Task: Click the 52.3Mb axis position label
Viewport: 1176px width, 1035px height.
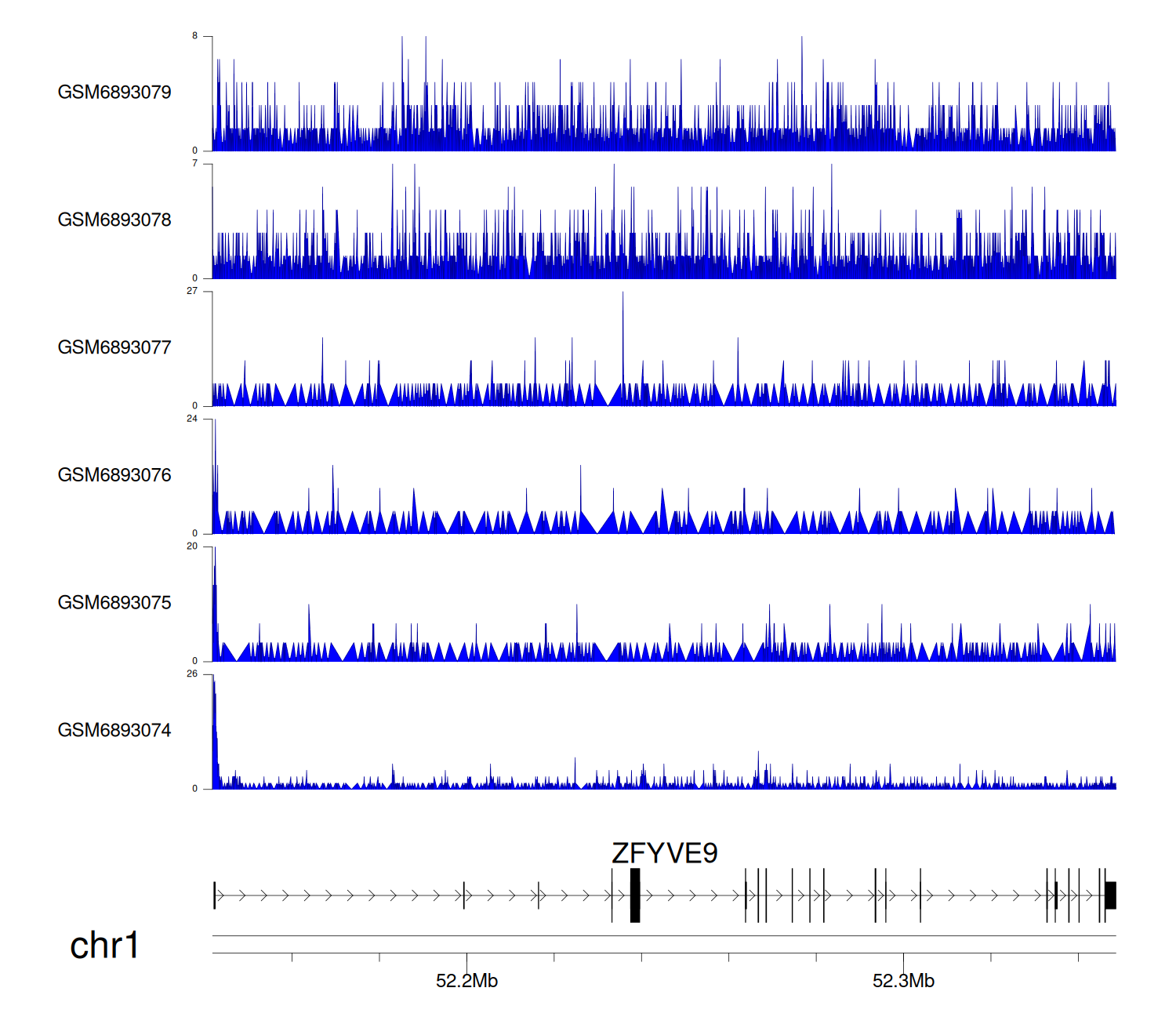Action: [903, 981]
